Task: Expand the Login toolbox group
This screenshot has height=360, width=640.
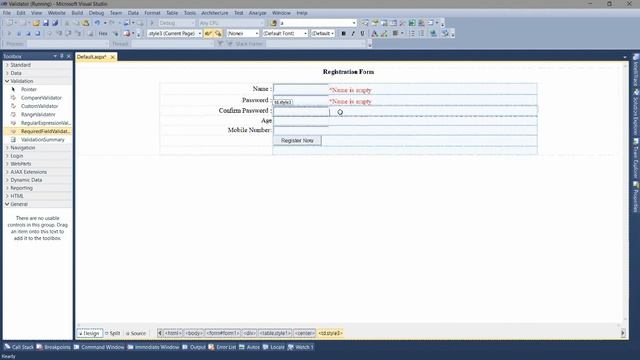Action: (7, 156)
